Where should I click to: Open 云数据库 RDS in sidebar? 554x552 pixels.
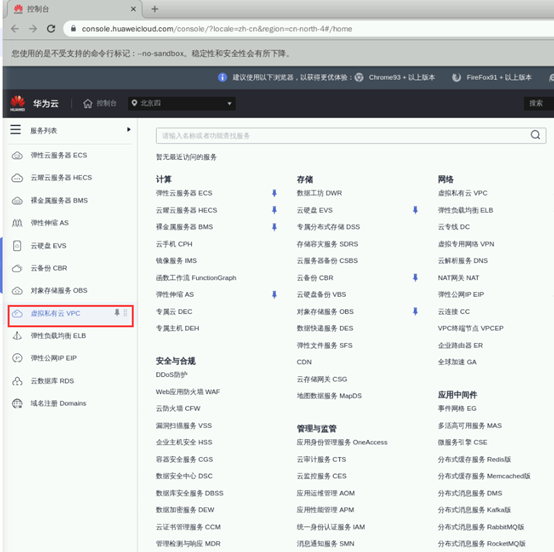[52, 381]
